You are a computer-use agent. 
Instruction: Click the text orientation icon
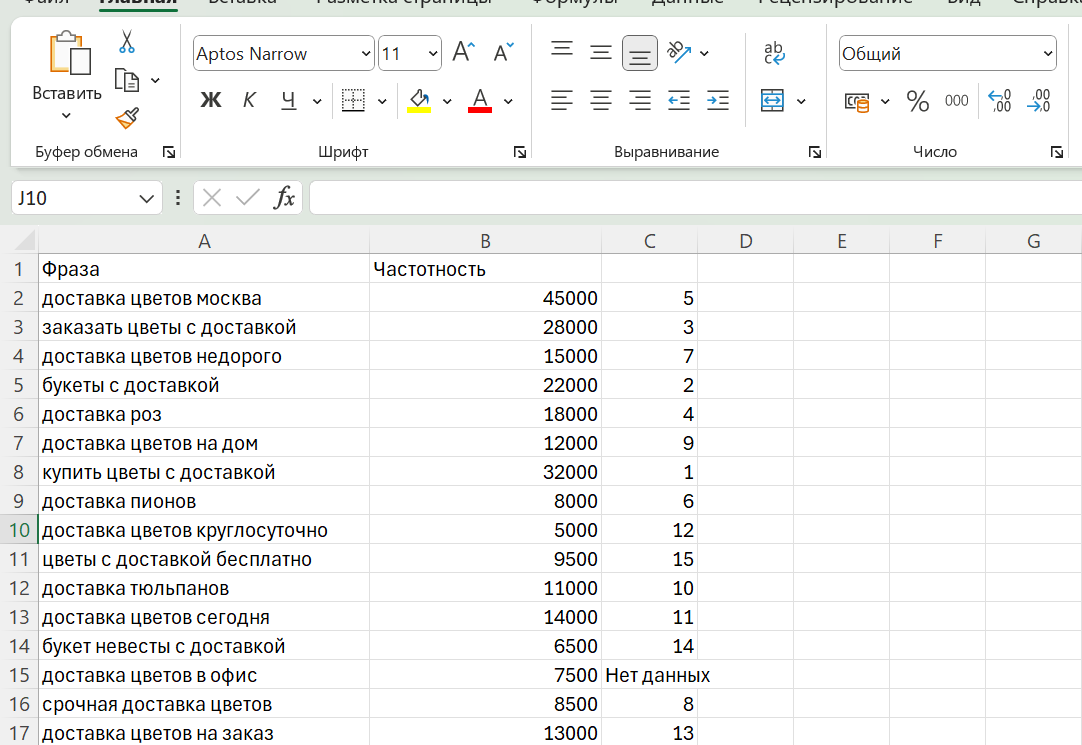tap(679, 52)
